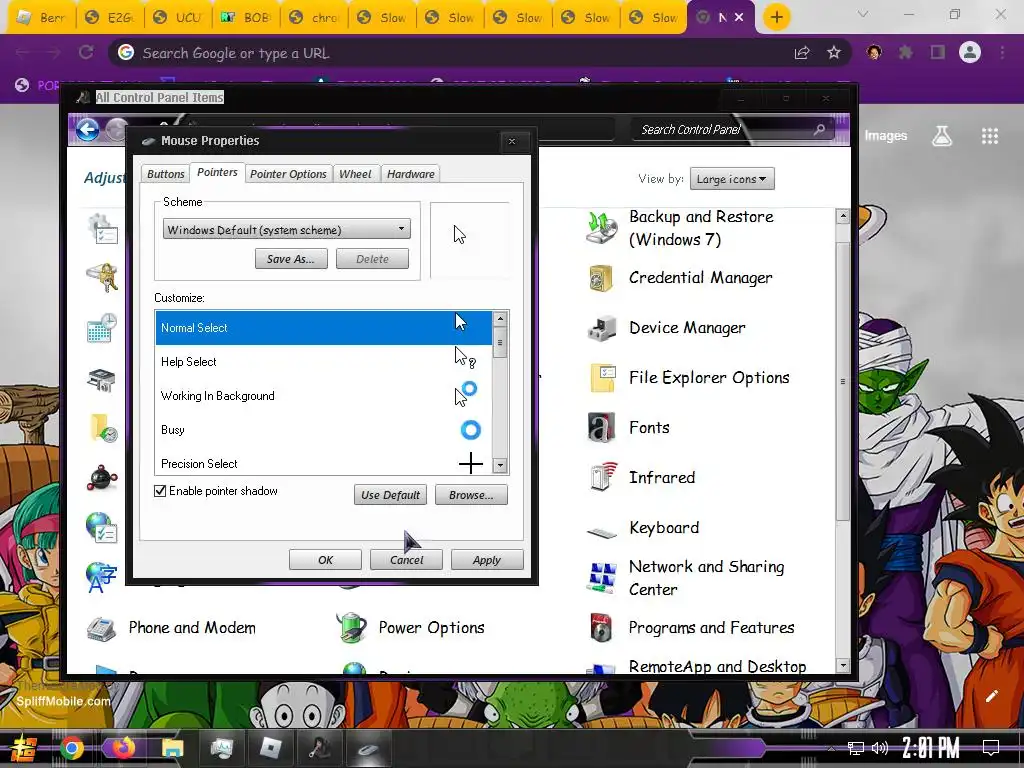Open the Network and Sharing Center icon
This screenshot has width=1024, height=768.
point(601,577)
